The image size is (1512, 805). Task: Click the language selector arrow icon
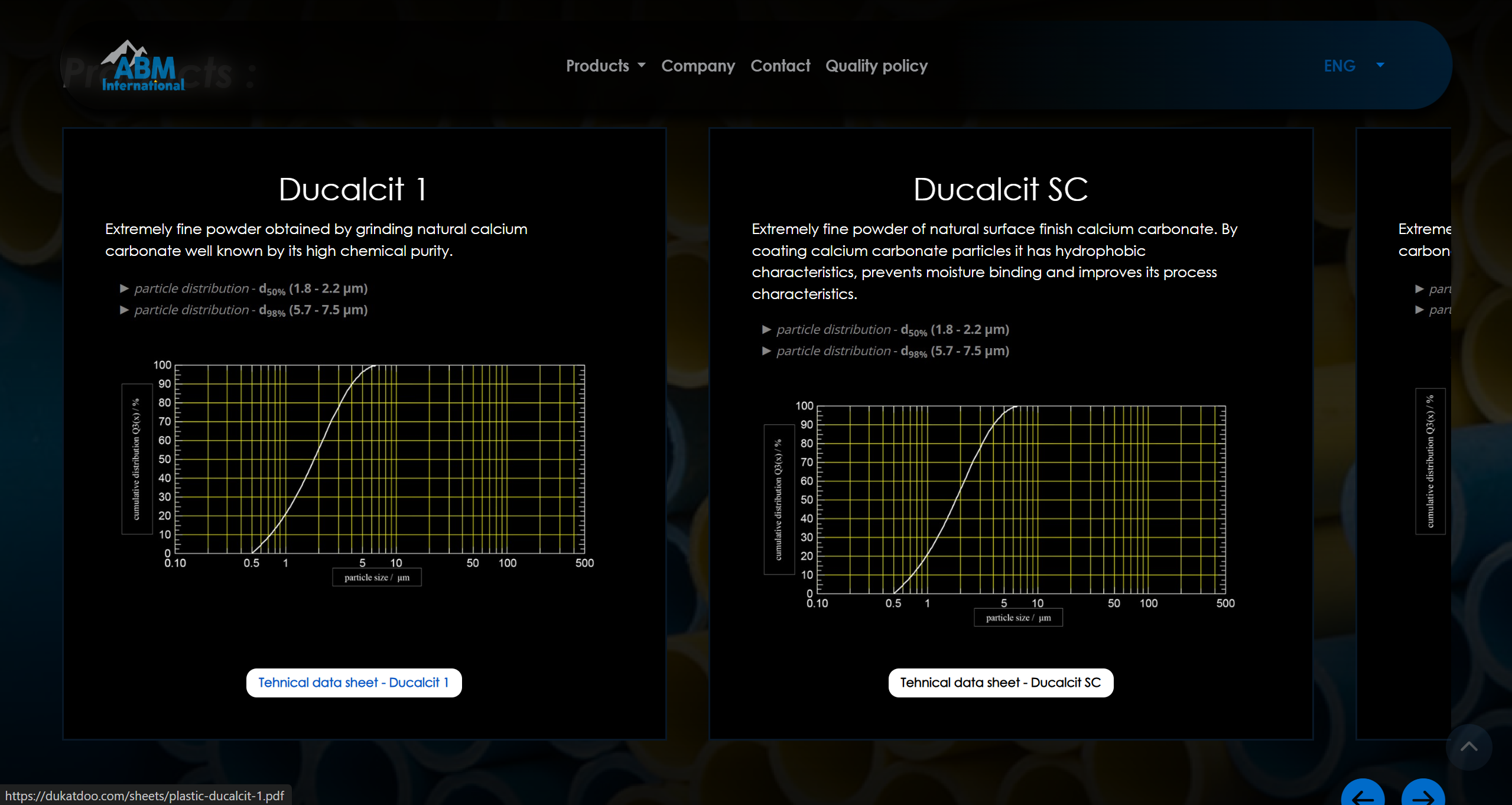pos(1380,65)
